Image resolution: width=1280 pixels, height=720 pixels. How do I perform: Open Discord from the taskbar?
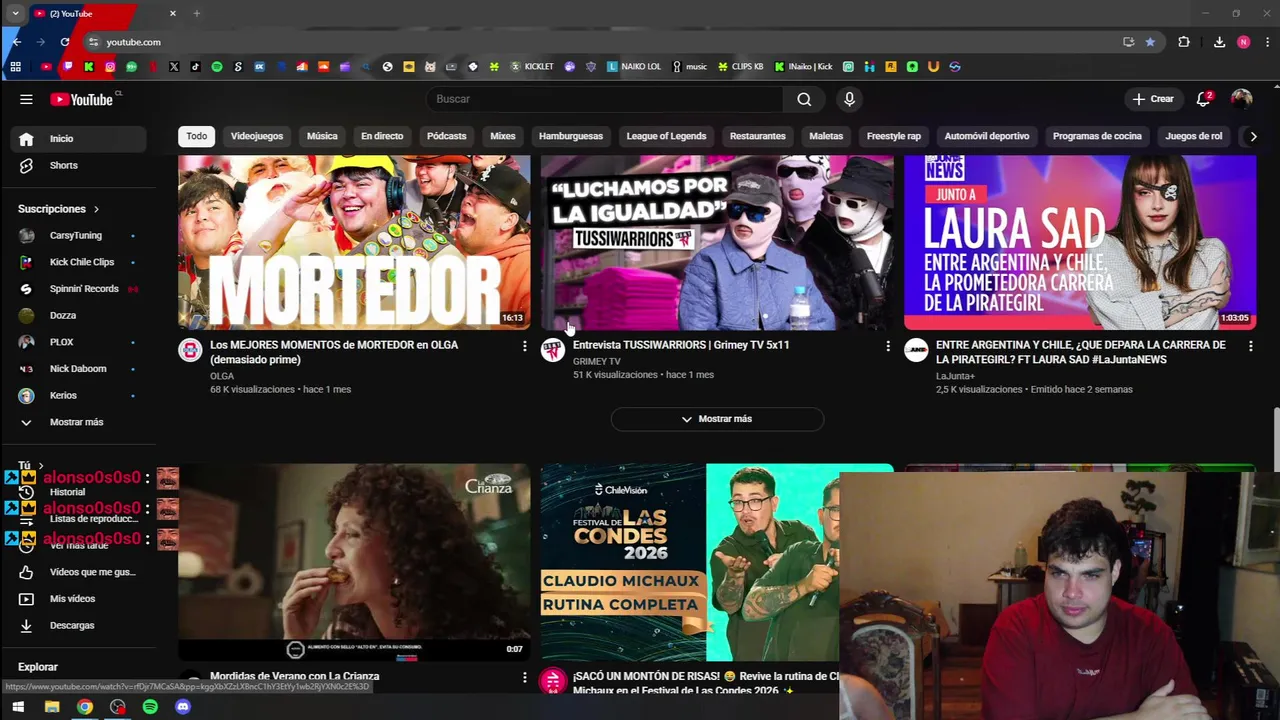(x=182, y=707)
